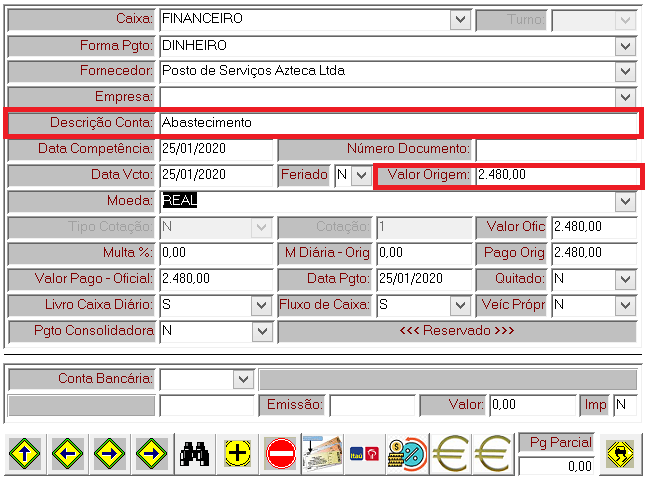Viewport: 652px width, 481px height.
Task: Click the Descrição Conta text field
Action: pyautogui.click(x=397, y=123)
